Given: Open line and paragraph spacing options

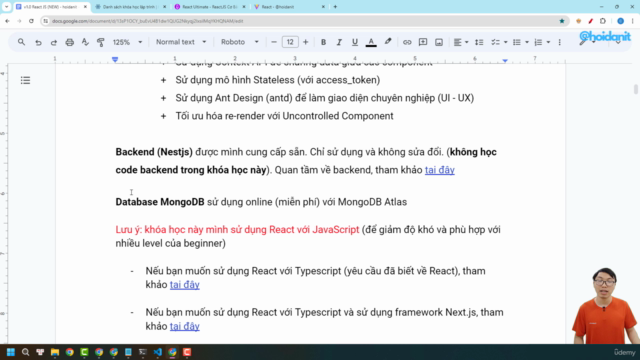Looking at the screenshot, I should point(479,42).
